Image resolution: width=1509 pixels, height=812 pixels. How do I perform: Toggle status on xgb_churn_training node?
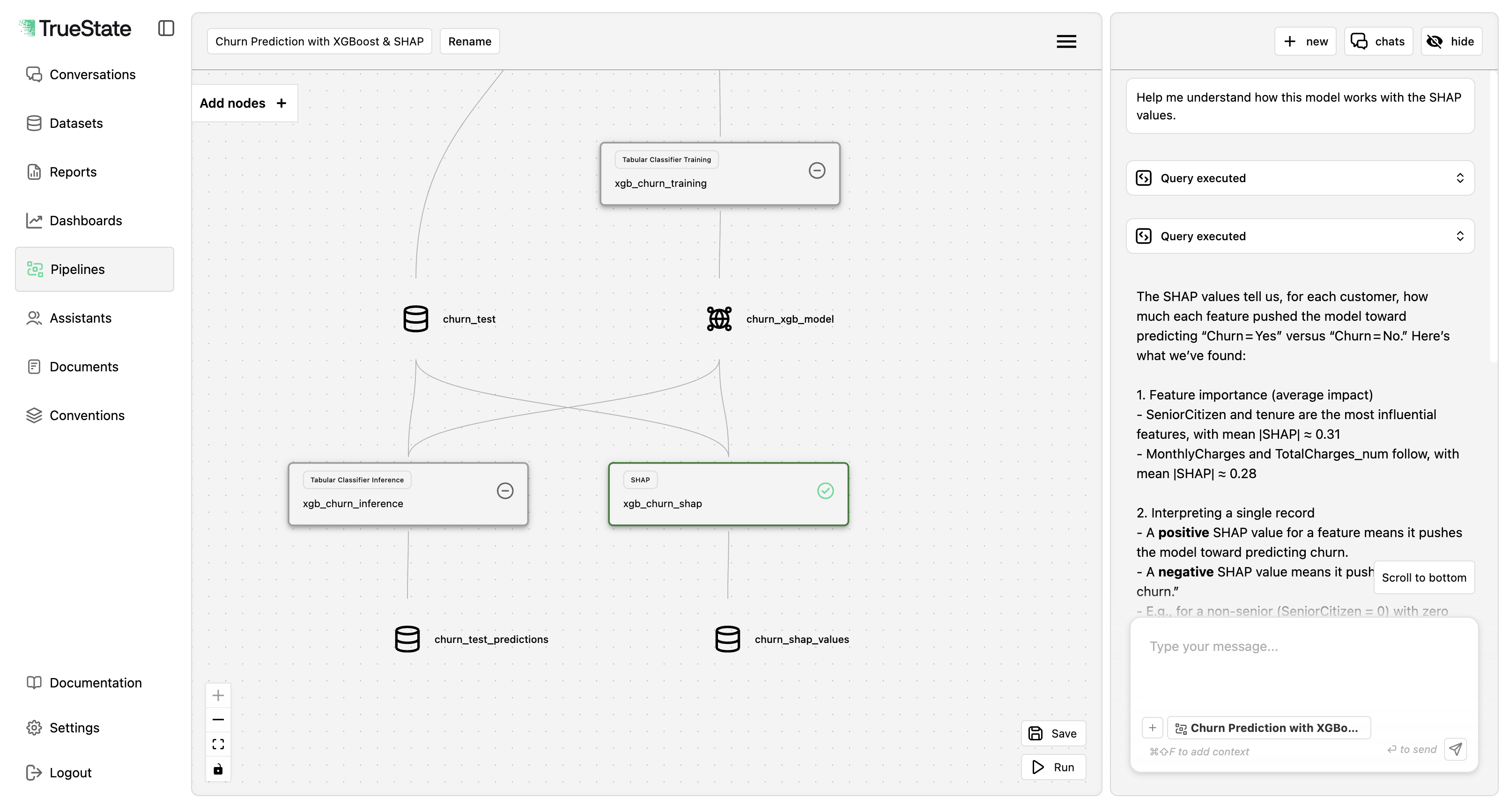817,170
